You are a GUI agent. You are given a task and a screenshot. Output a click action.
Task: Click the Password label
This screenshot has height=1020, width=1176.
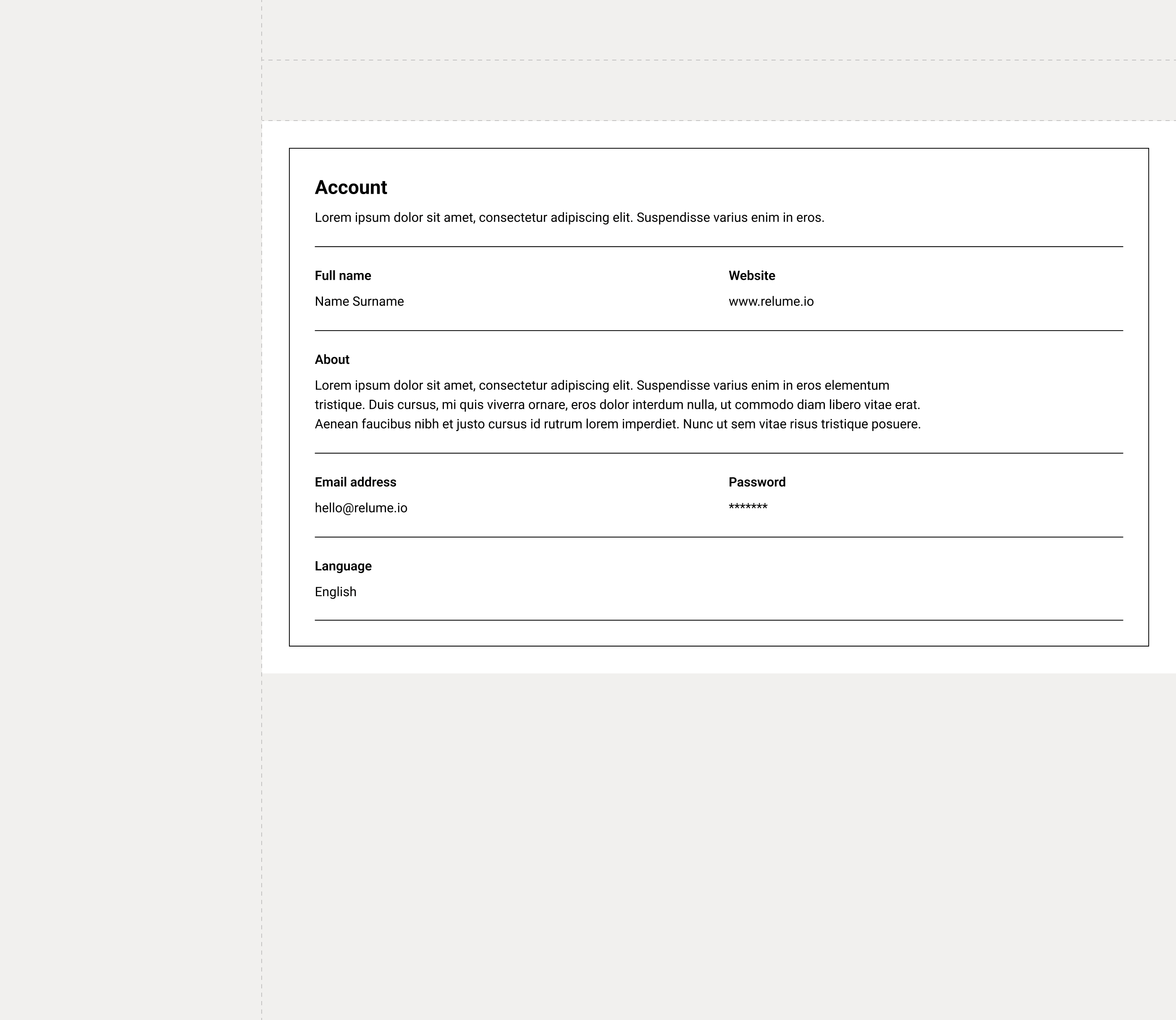coord(757,482)
